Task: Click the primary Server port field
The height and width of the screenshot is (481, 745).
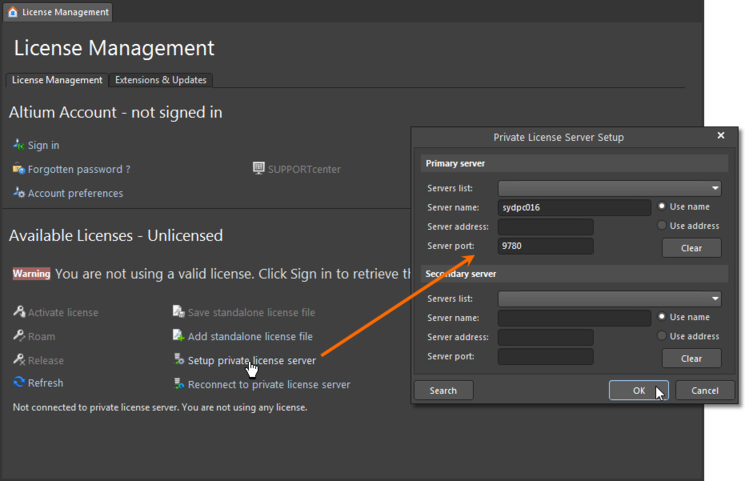Action: 545,247
